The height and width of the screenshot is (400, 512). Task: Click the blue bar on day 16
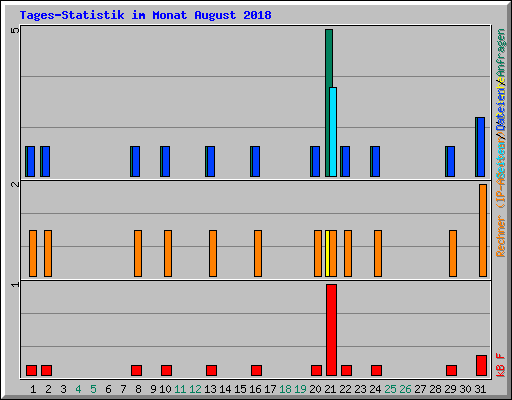(x=256, y=161)
